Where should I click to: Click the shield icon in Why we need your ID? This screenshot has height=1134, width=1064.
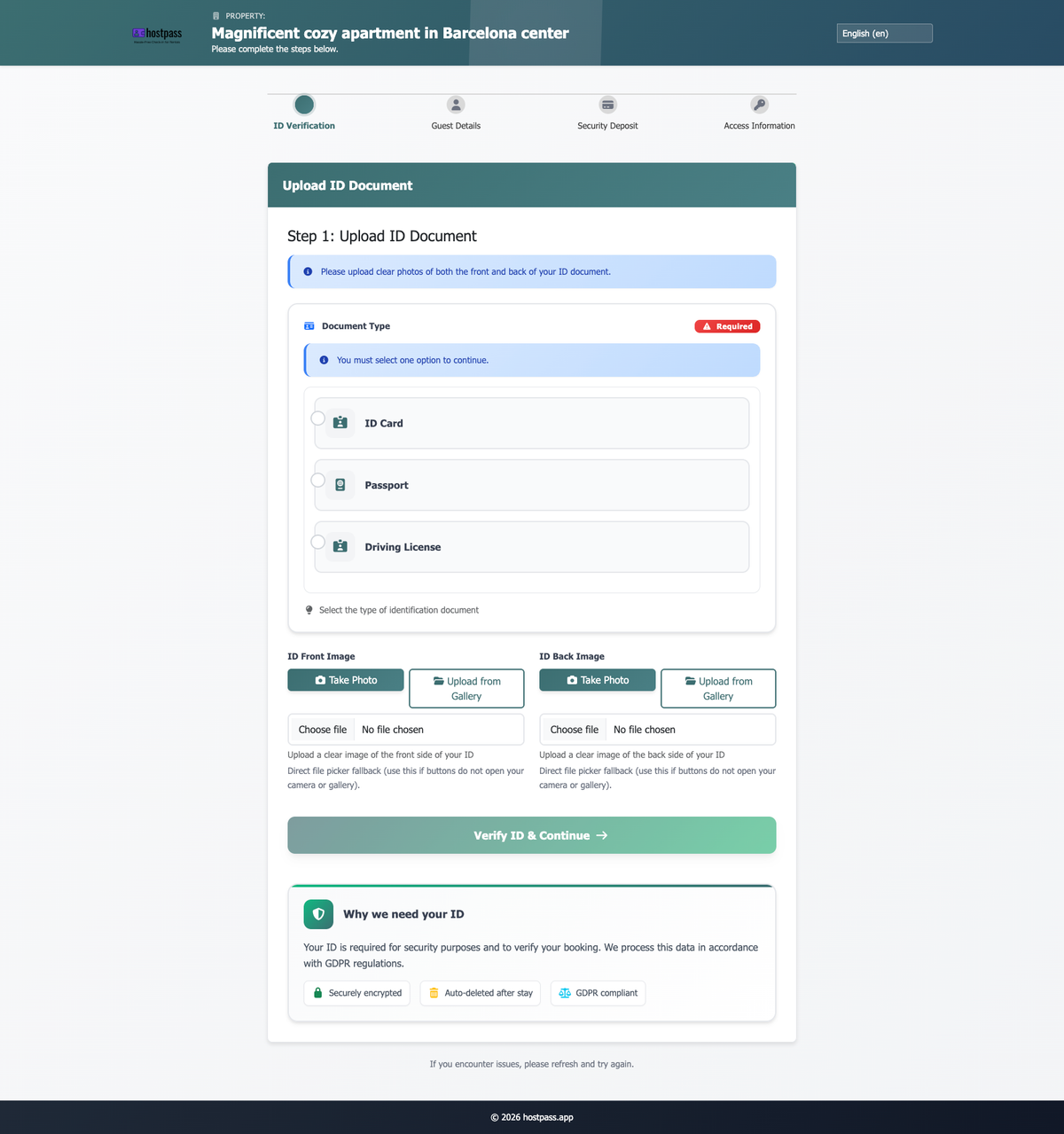pyautogui.click(x=317, y=914)
